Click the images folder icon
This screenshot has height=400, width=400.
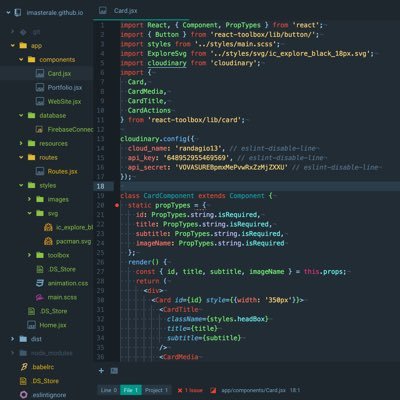click(x=40, y=199)
